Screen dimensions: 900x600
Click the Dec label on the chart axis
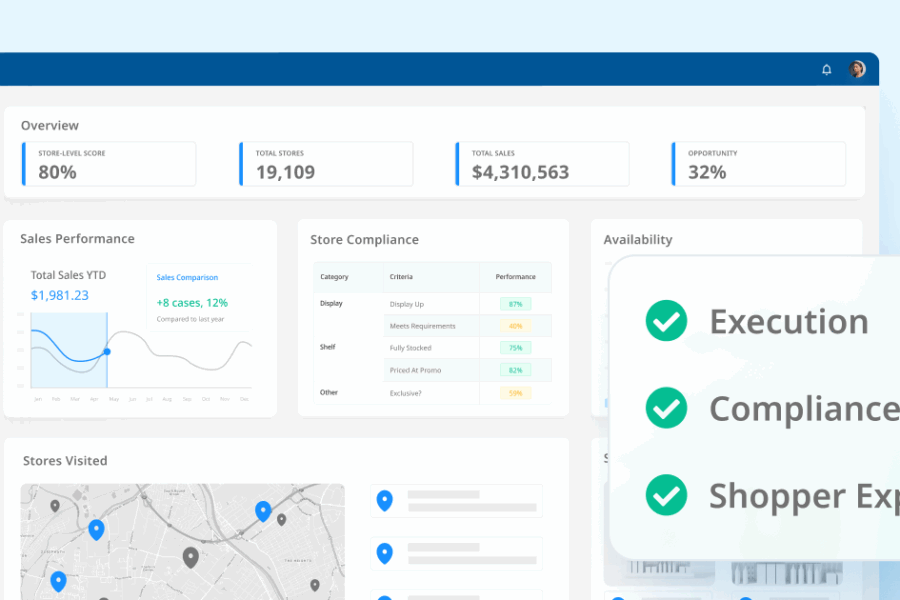245,399
